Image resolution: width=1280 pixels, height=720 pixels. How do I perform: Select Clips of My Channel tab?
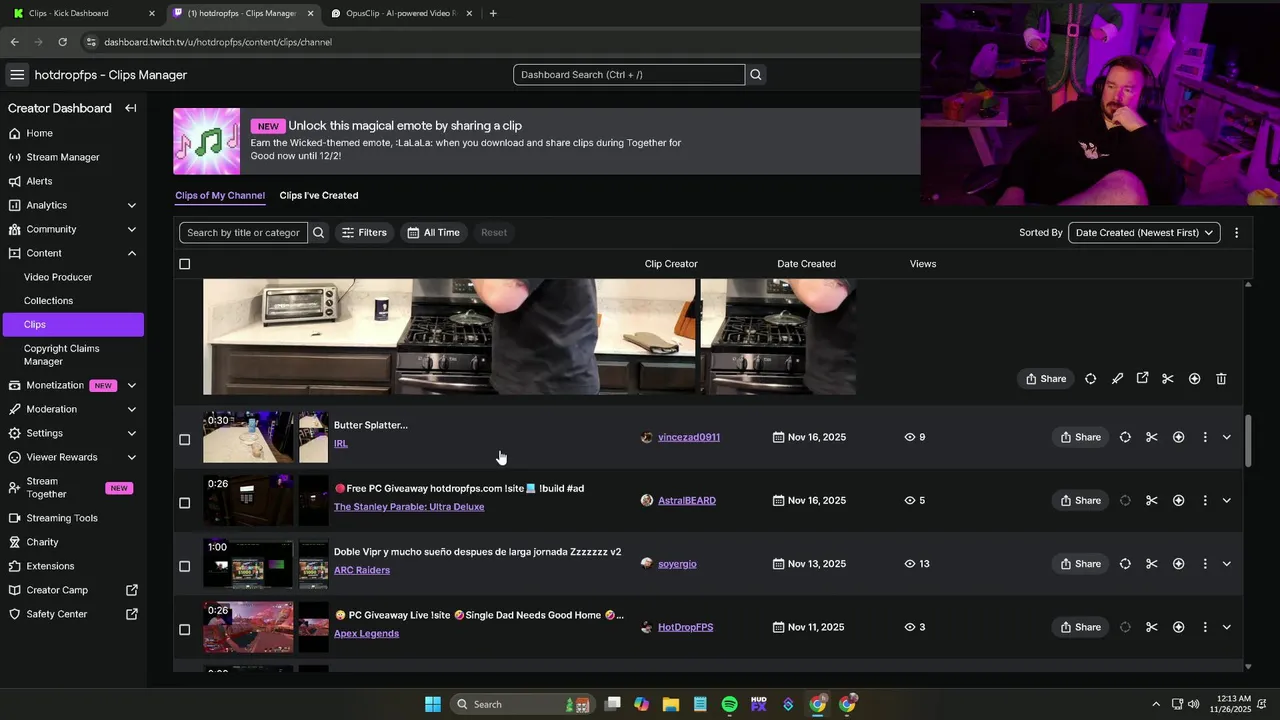tap(220, 195)
